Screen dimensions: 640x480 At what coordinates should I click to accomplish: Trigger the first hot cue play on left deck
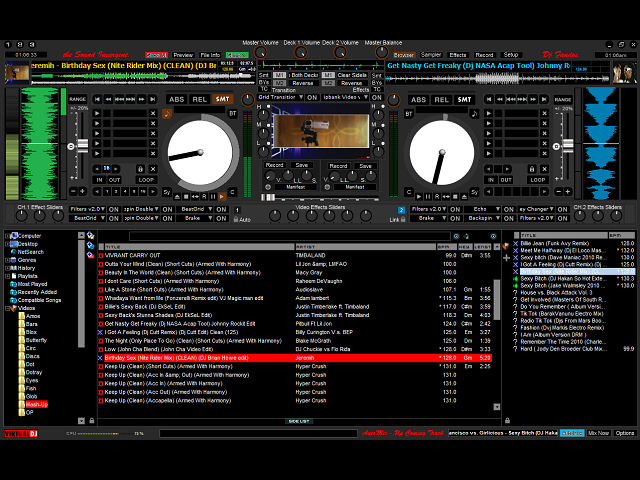tap(97, 113)
